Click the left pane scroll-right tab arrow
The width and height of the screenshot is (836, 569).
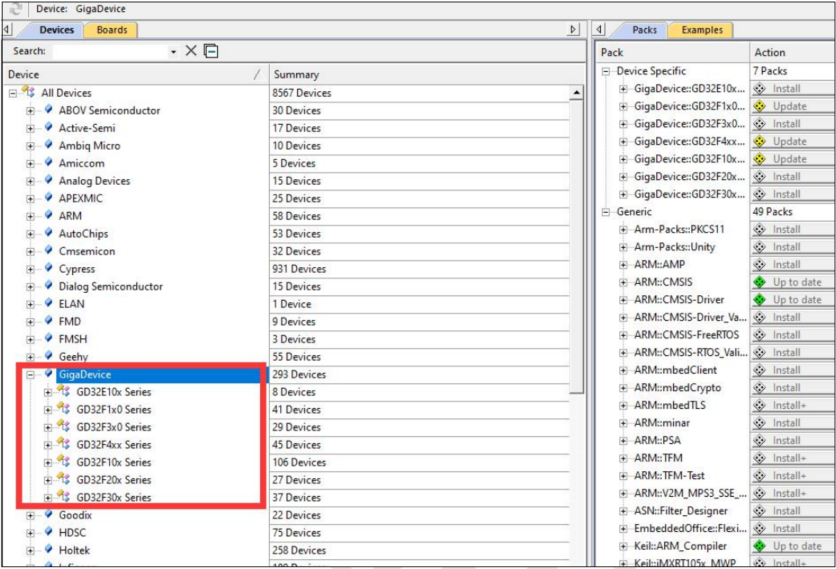pyautogui.click(x=573, y=30)
